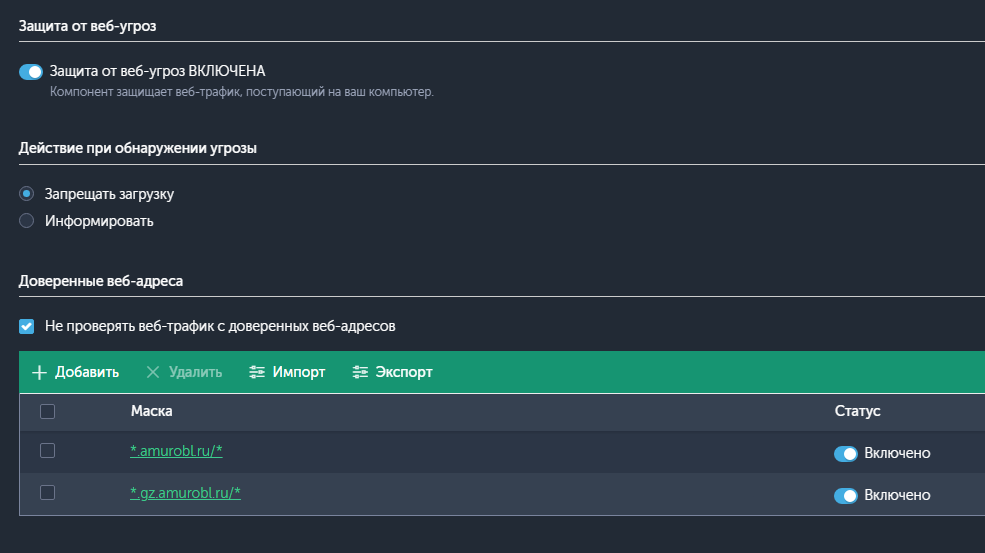Click the plus icon next to Добавить
985x553 pixels.
(x=39, y=372)
